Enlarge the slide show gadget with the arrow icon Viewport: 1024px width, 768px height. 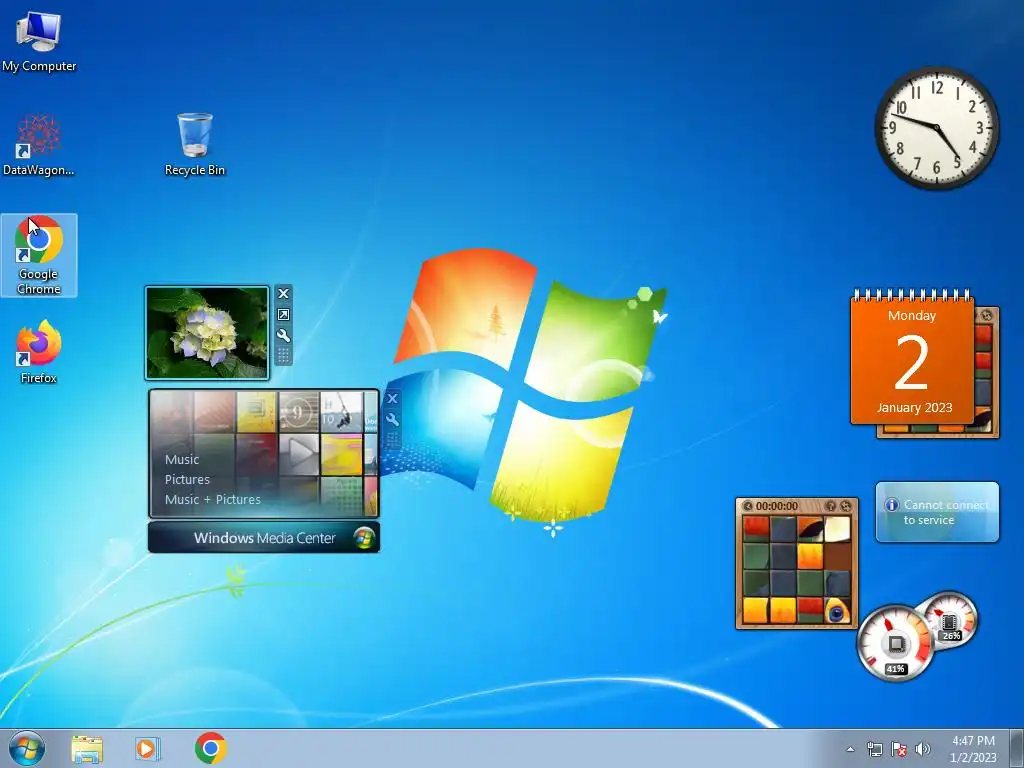pyautogui.click(x=283, y=315)
